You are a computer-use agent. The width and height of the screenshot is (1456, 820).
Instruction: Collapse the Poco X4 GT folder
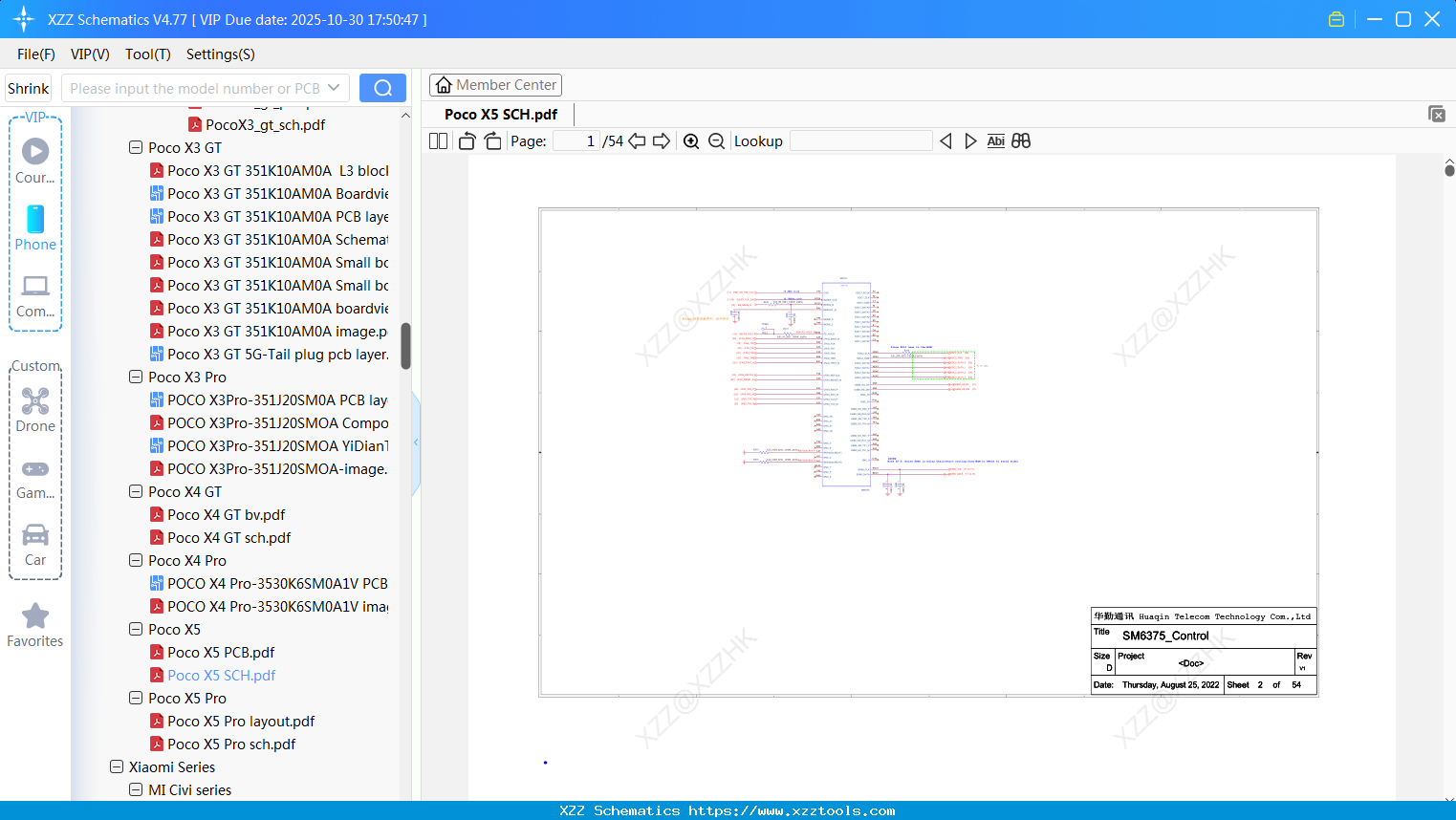(136, 492)
